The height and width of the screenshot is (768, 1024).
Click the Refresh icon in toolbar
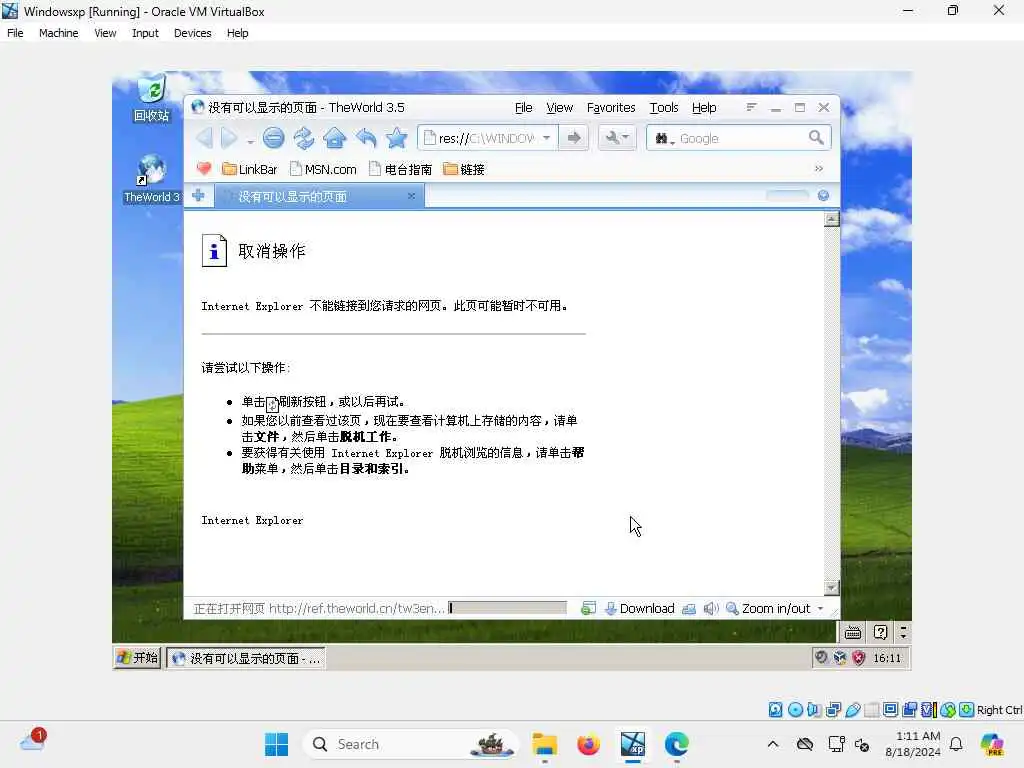[304, 138]
